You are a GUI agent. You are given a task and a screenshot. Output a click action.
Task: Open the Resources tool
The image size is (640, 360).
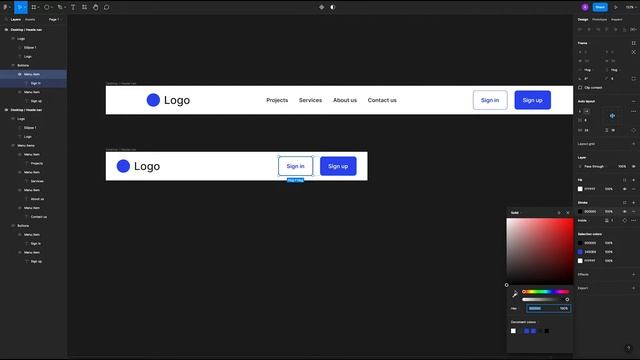pyautogui.click(x=84, y=7)
